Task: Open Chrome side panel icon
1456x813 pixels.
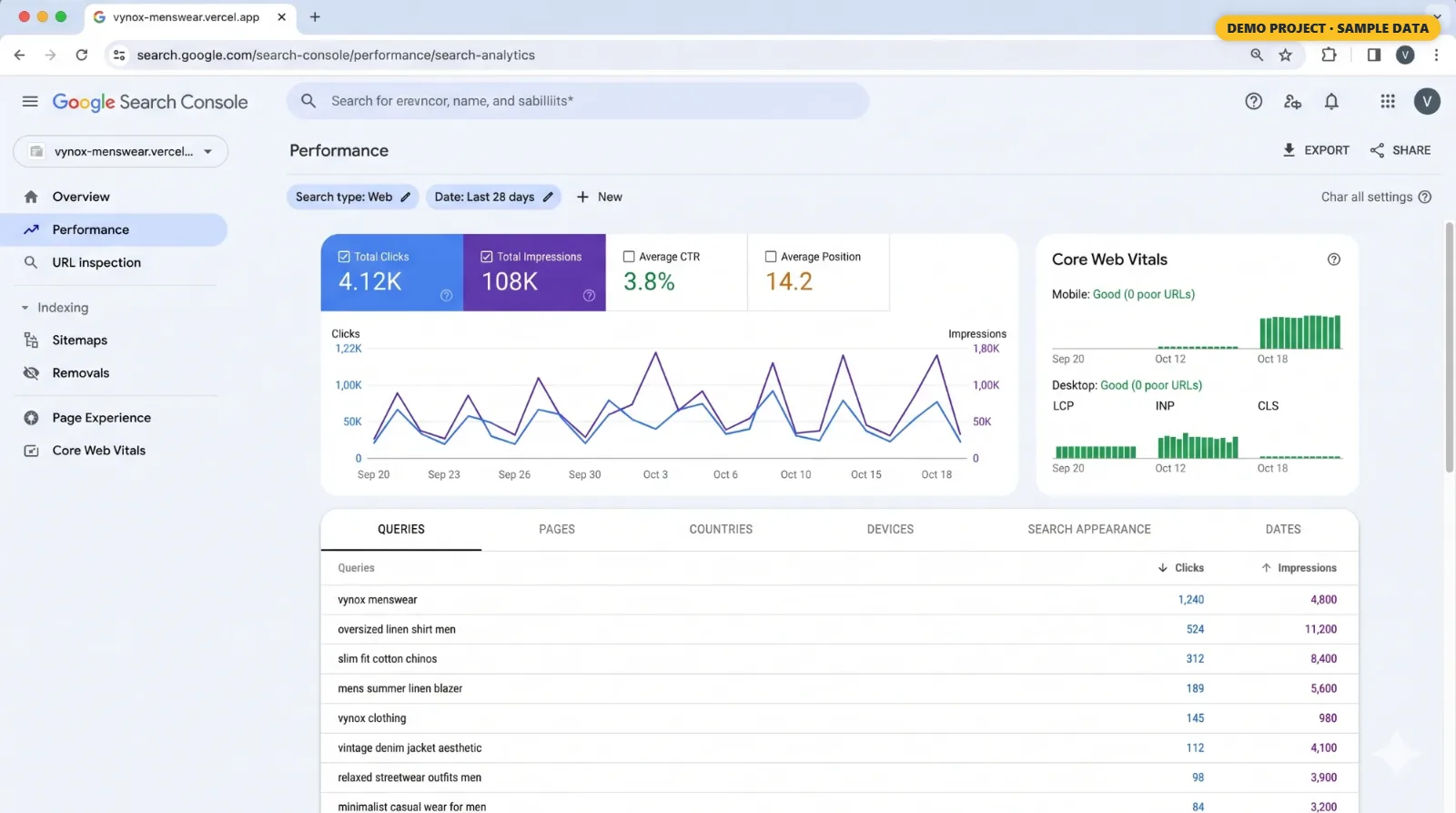Action: point(1373,55)
